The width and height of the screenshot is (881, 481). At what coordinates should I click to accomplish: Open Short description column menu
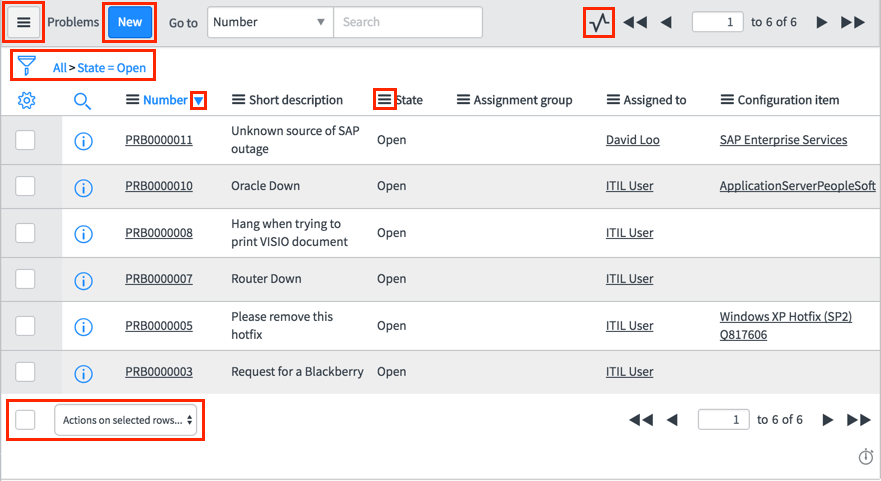[x=238, y=100]
